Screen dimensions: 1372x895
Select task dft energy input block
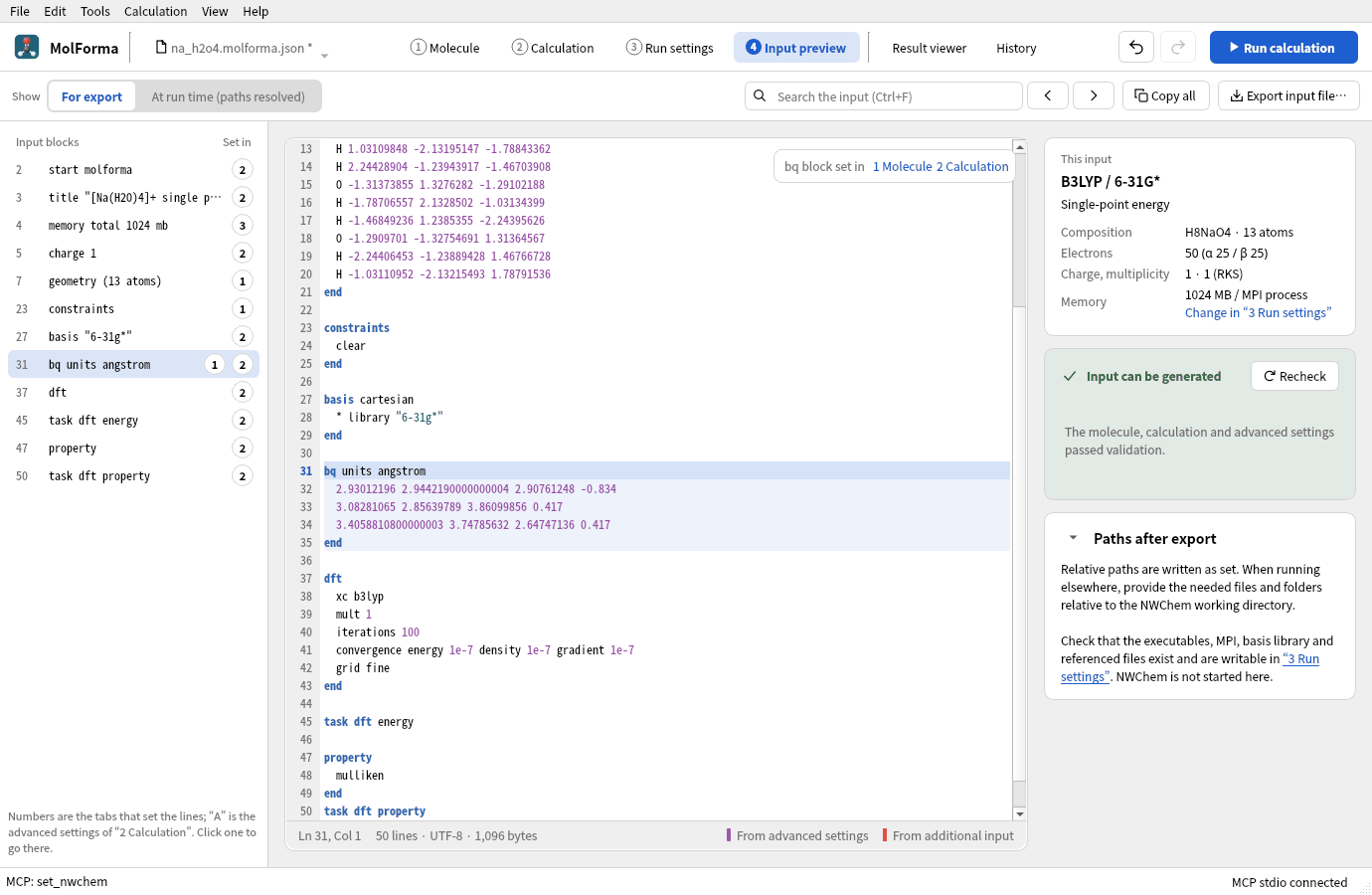(133, 420)
